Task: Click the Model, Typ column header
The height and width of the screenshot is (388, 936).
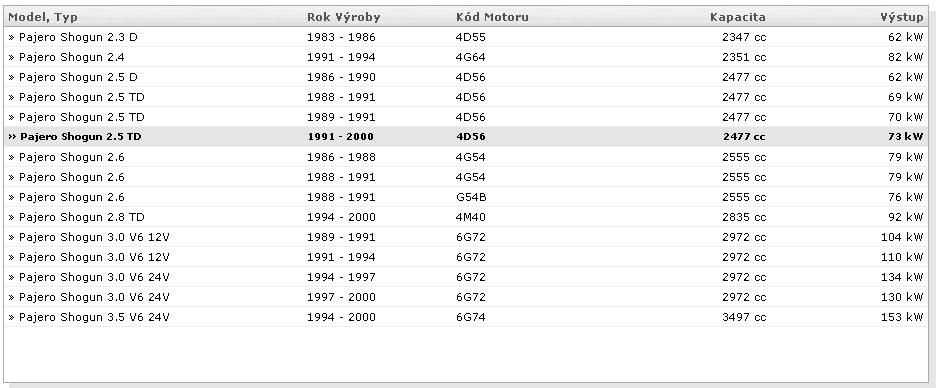Action: (43, 17)
